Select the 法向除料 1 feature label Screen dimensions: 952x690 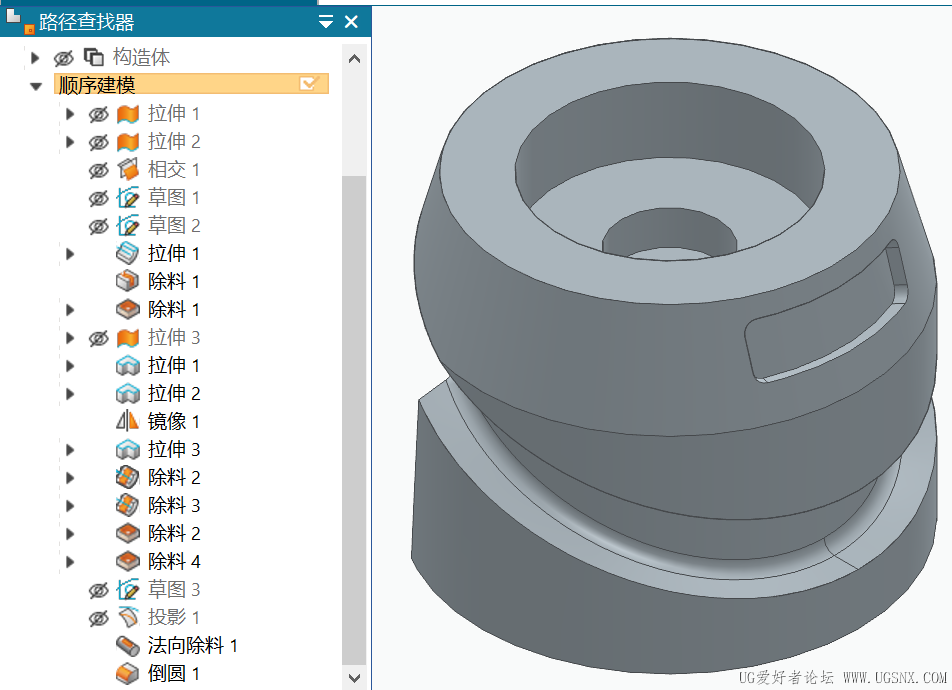[x=192, y=645]
